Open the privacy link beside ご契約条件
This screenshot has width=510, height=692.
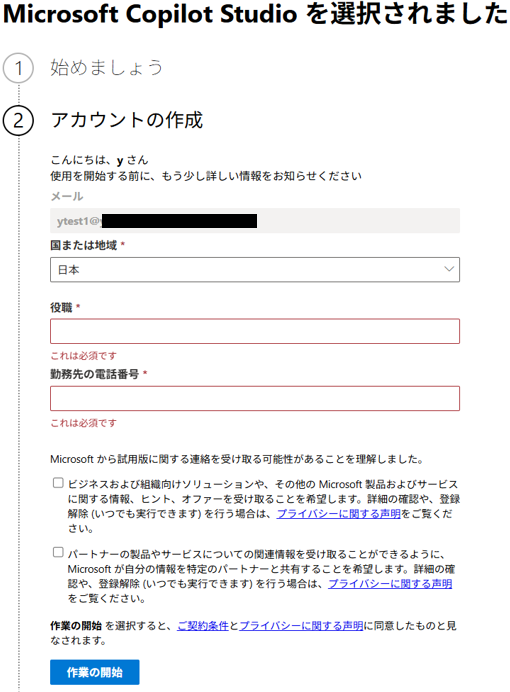tap(301, 626)
